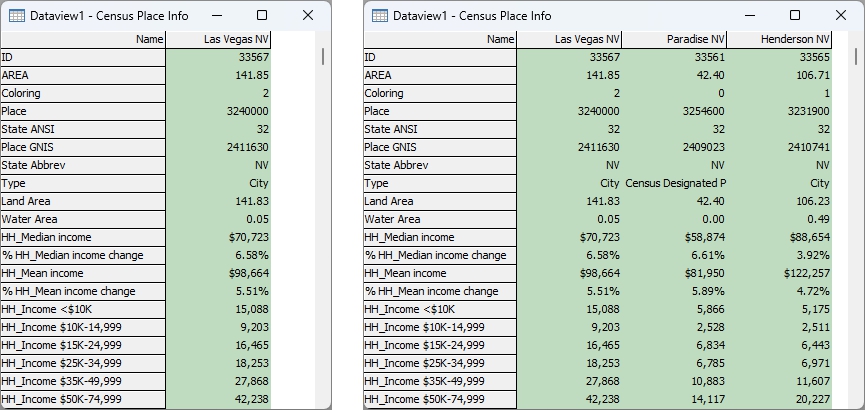Image resolution: width=865 pixels, height=410 pixels.
Task: Select the Las Vegas NV header in the three-column window
Action: click(x=569, y=39)
